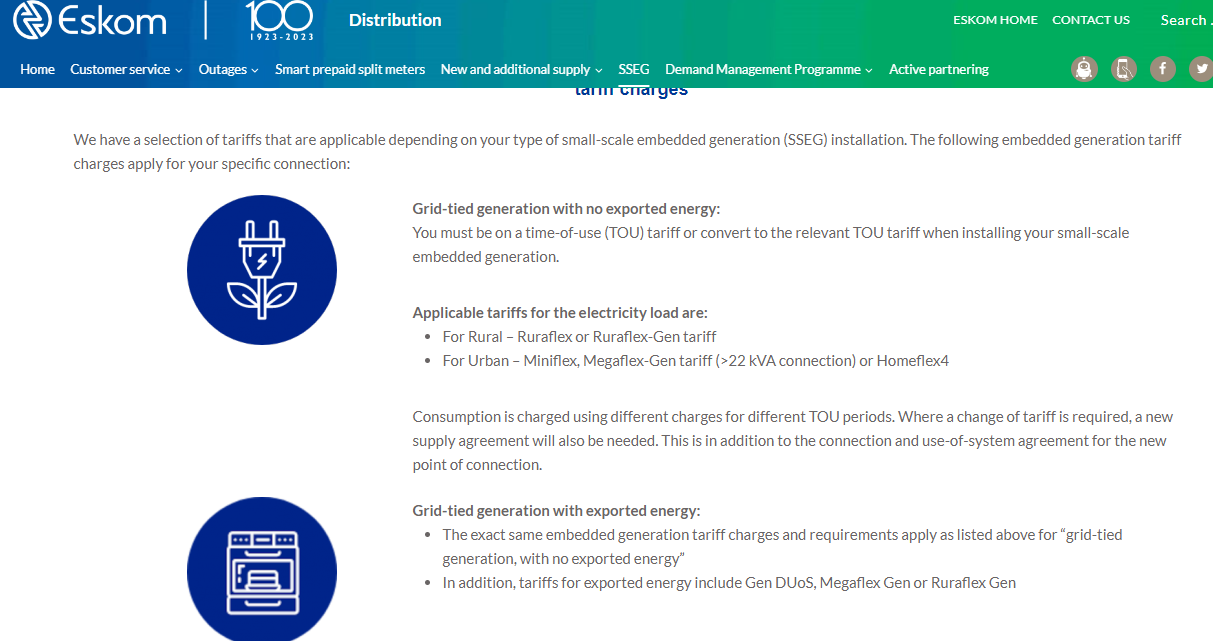
Task: Click the CONTACT US link
Action: (1091, 20)
